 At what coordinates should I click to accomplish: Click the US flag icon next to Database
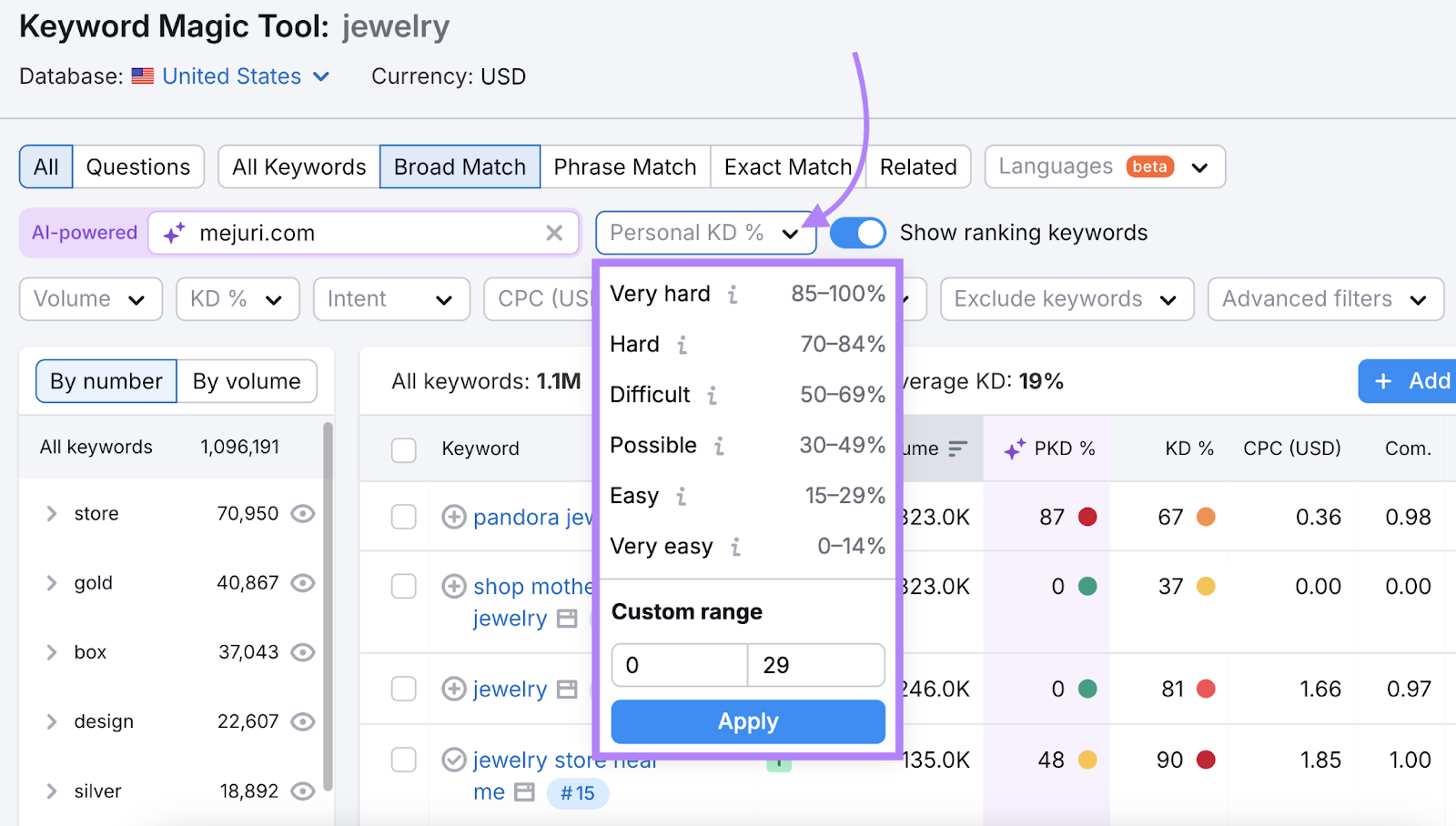[x=143, y=76]
